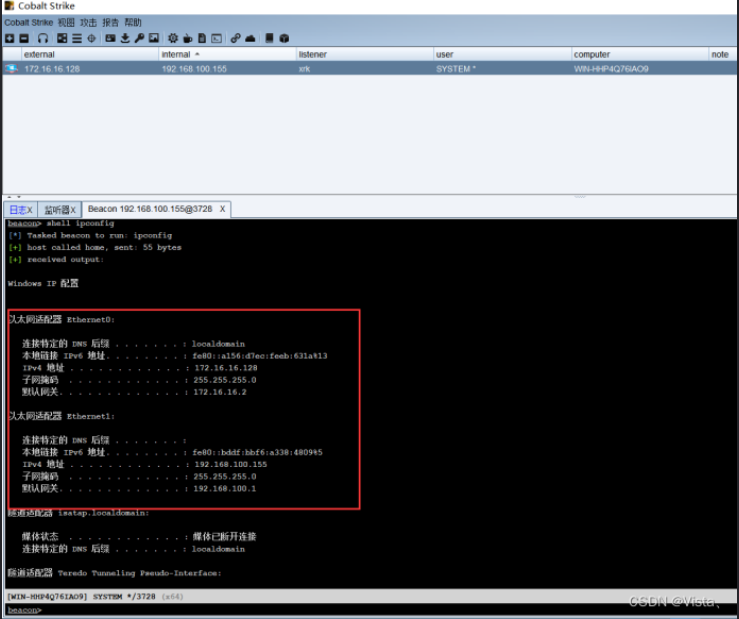Image resolution: width=739 pixels, height=619 pixels.
Task: Open the keystrokes key icon
Action: pos(140,38)
